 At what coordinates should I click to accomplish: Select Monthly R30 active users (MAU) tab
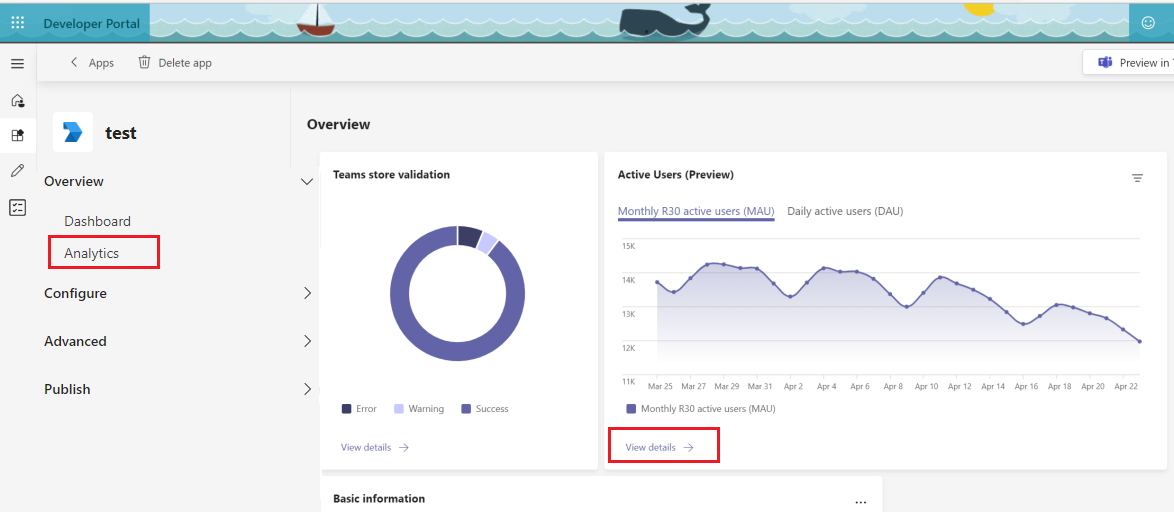[x=696, y=211]
